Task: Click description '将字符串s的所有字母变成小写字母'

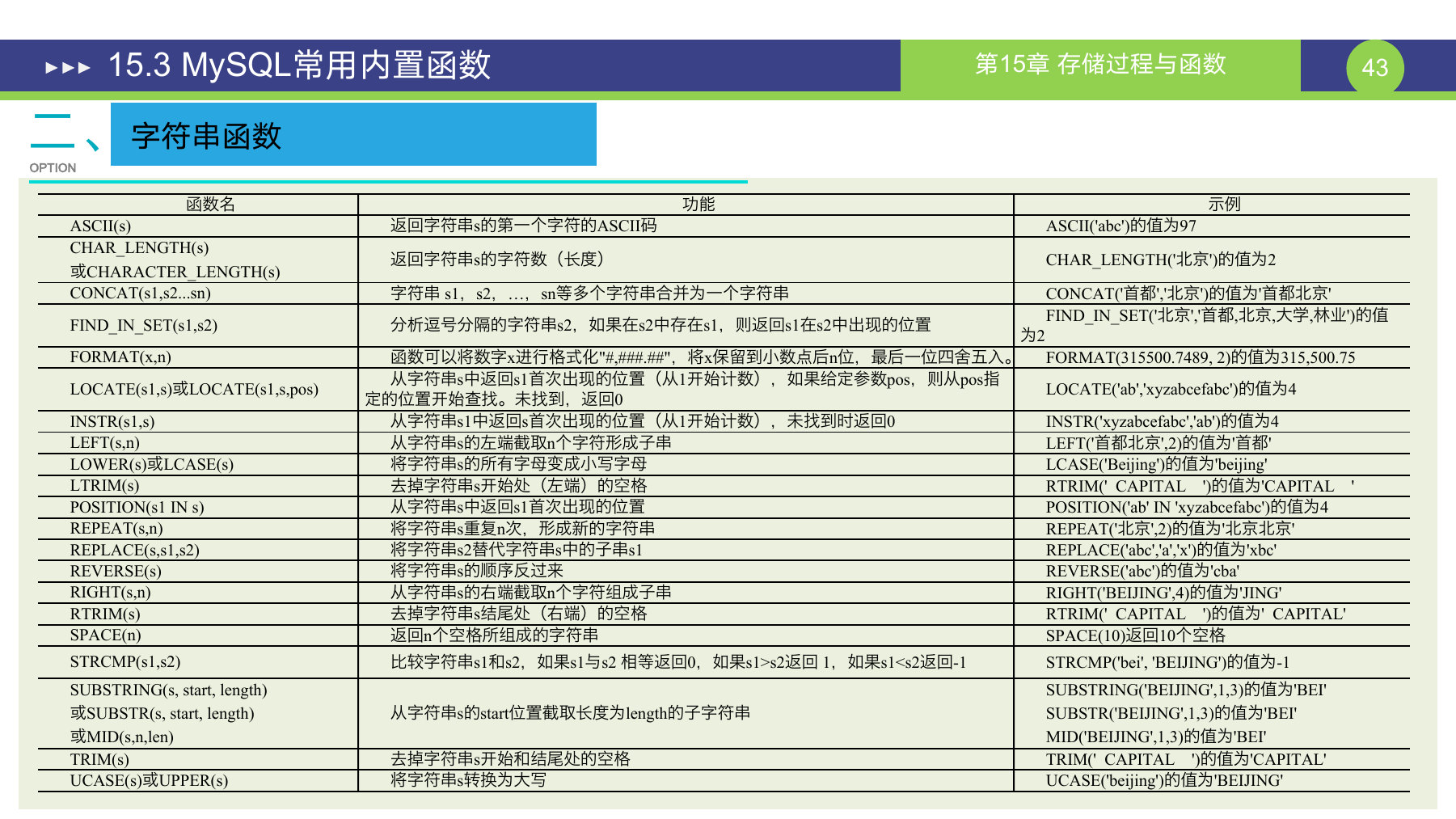Action: (x=518, y=463)
